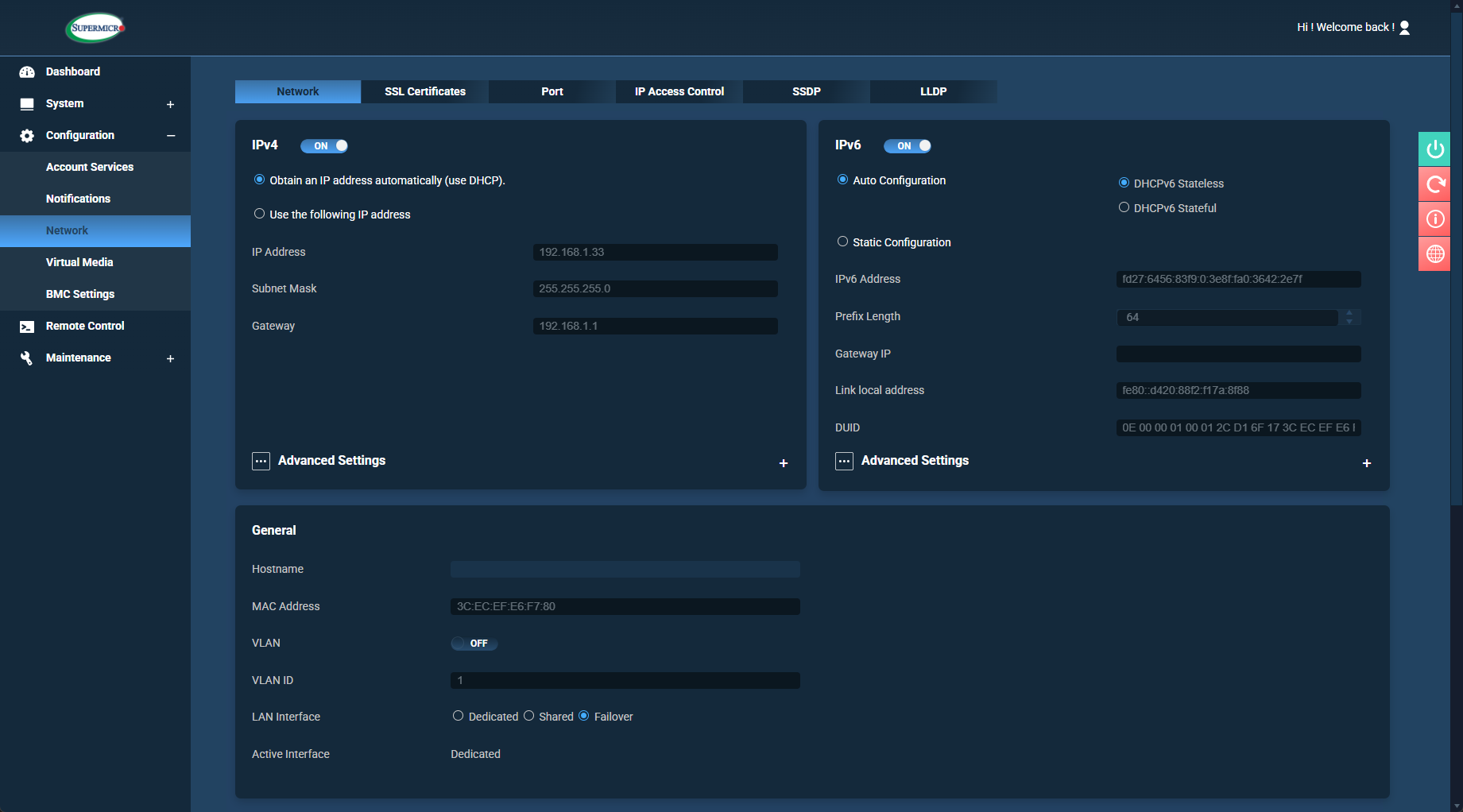Open the Remote Control console section
The height and width of the screenshot is (812, 1463).
click(85, 326)
